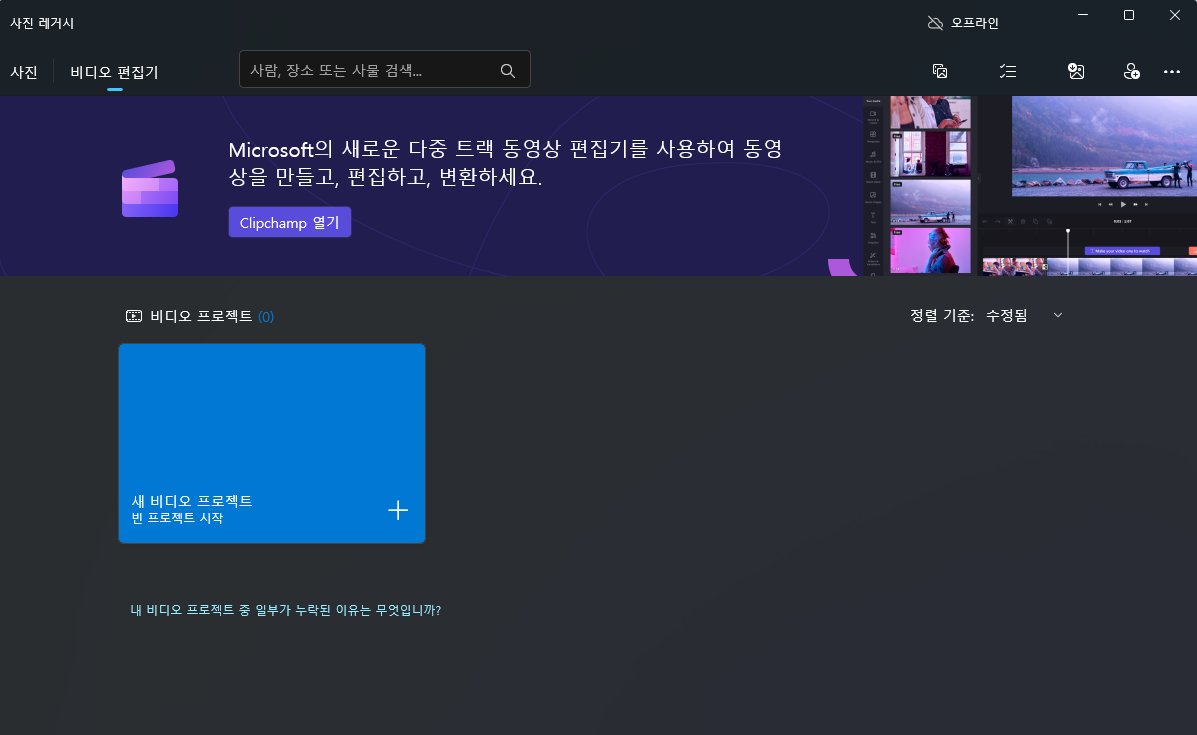The image size is (1197, 735).
Task: Click the Clipchamp preview banner image
Action: [1029, 185]
